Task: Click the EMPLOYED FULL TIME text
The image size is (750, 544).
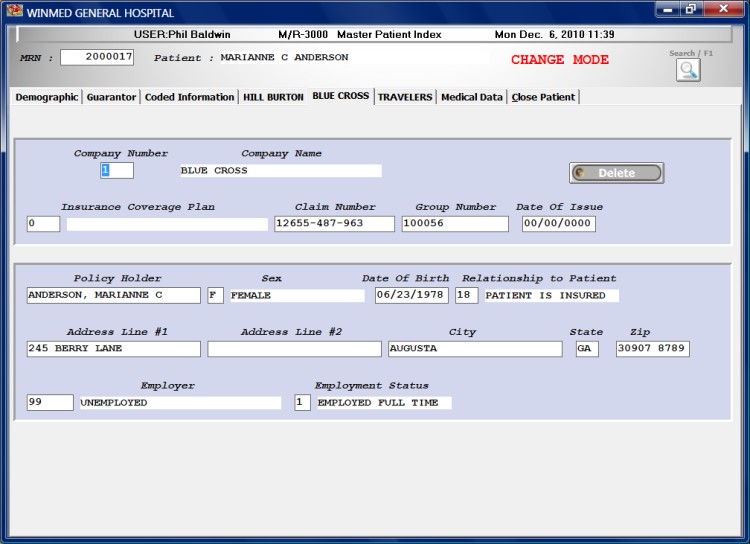Action: (x=378, y=403)
